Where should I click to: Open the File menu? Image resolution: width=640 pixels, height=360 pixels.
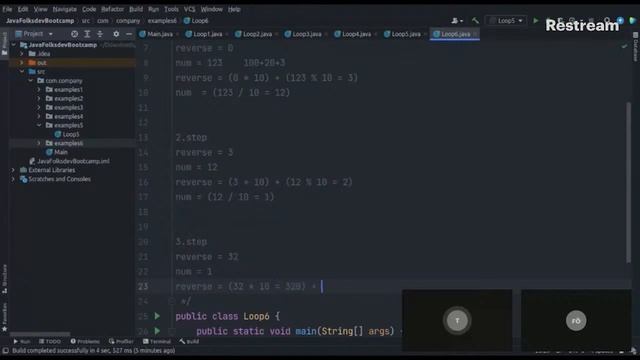click(7, 9)
